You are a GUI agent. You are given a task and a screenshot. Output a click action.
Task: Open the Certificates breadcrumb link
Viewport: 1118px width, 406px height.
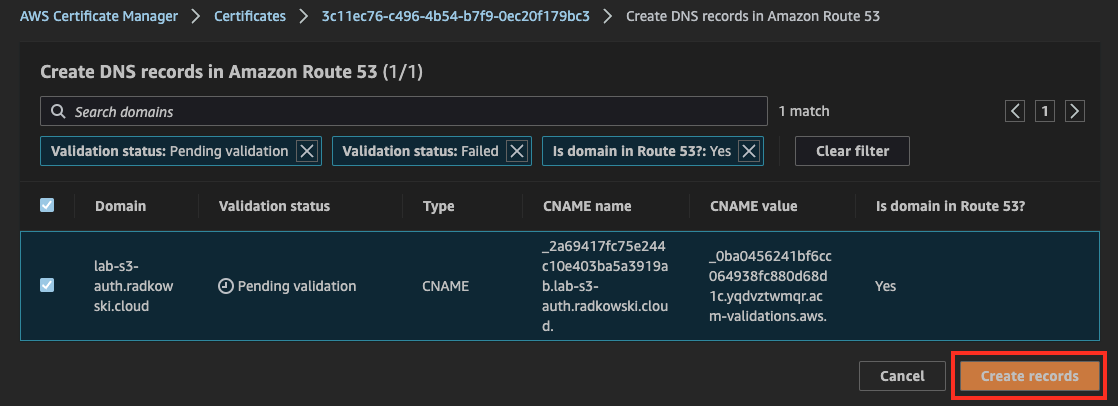(x=250, y=16)
